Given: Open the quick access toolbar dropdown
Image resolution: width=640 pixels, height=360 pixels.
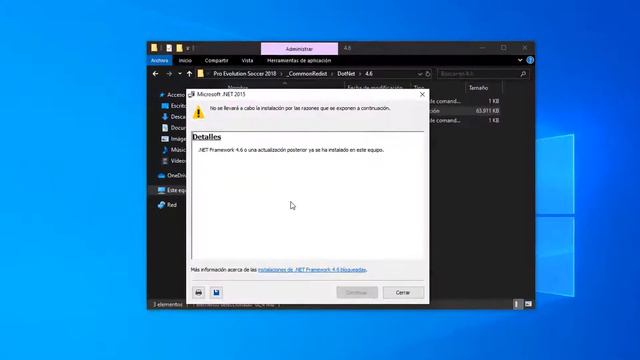Looking at the screenshot, I should [187, 49].
